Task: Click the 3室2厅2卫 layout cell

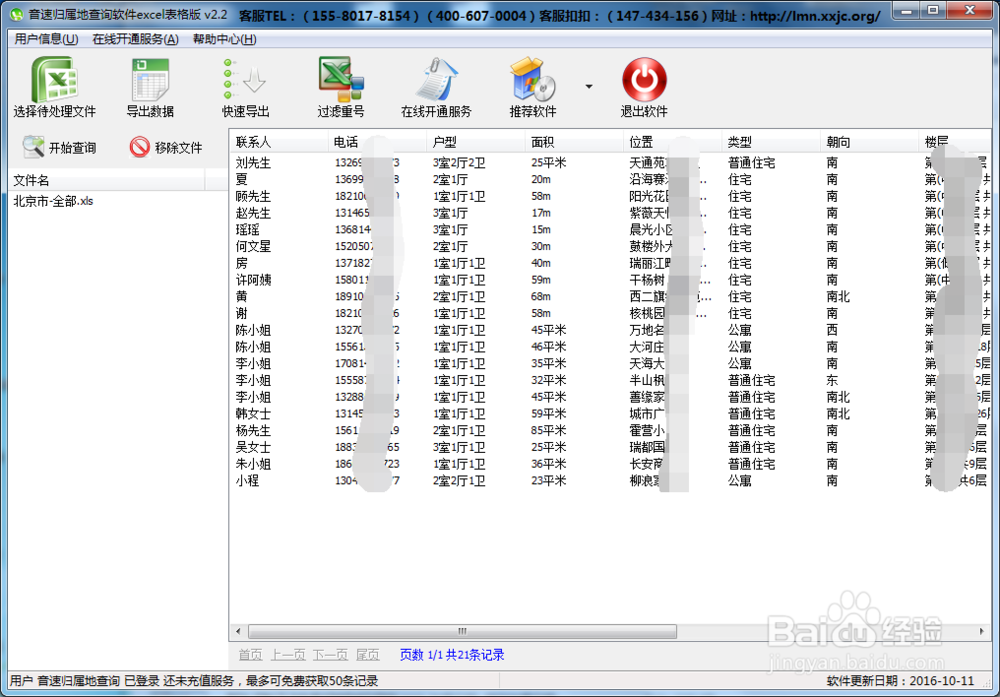Action: [x=459, y=163]
